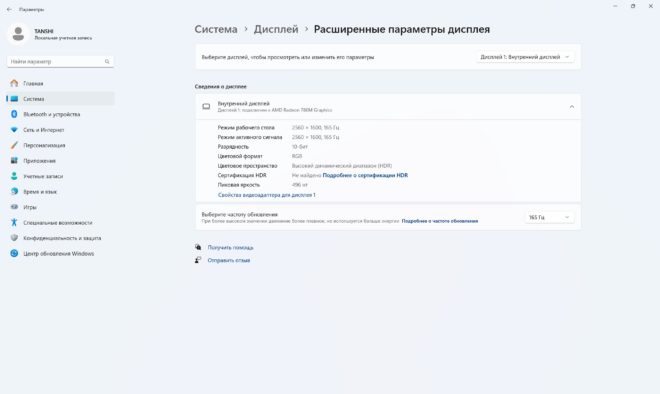Click the Отправить отзыв feedback icon
660x394 pixels.
[x=198, y=260]
